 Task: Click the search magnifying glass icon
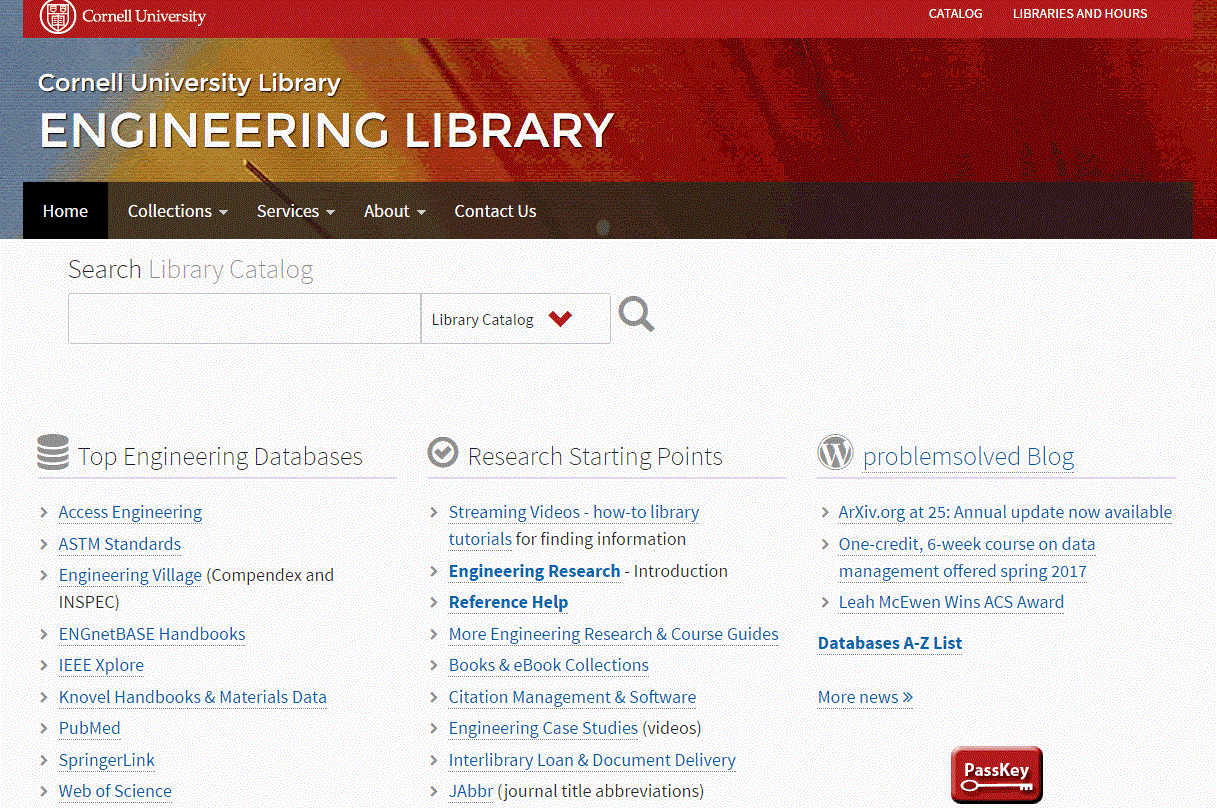click(x=635, y=314)
